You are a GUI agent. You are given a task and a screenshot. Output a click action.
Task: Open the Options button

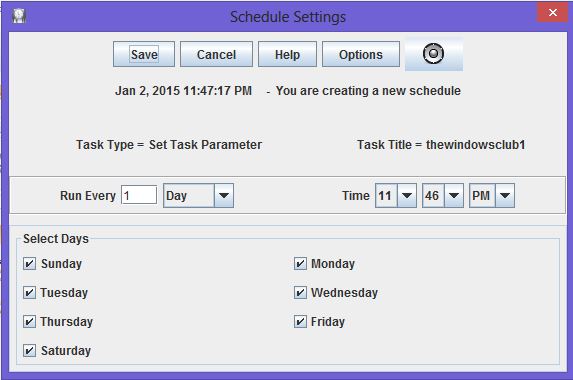click(x=361, y=54)
